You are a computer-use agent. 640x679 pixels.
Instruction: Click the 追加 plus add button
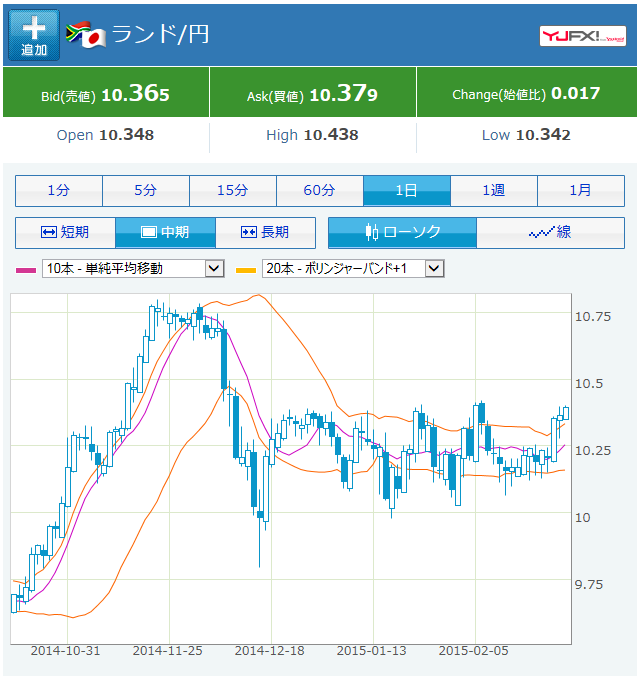[34, 36]
